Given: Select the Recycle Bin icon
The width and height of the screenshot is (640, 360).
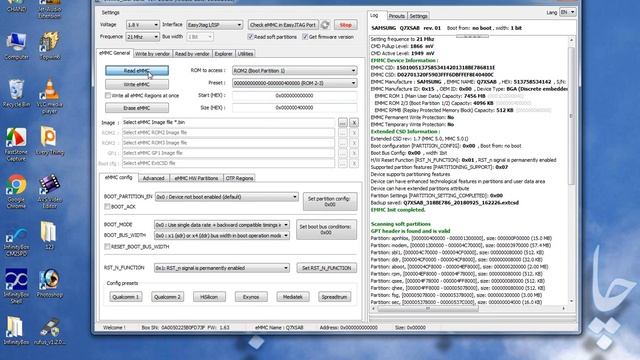Looking at the screenshot, I should [16, 94].
